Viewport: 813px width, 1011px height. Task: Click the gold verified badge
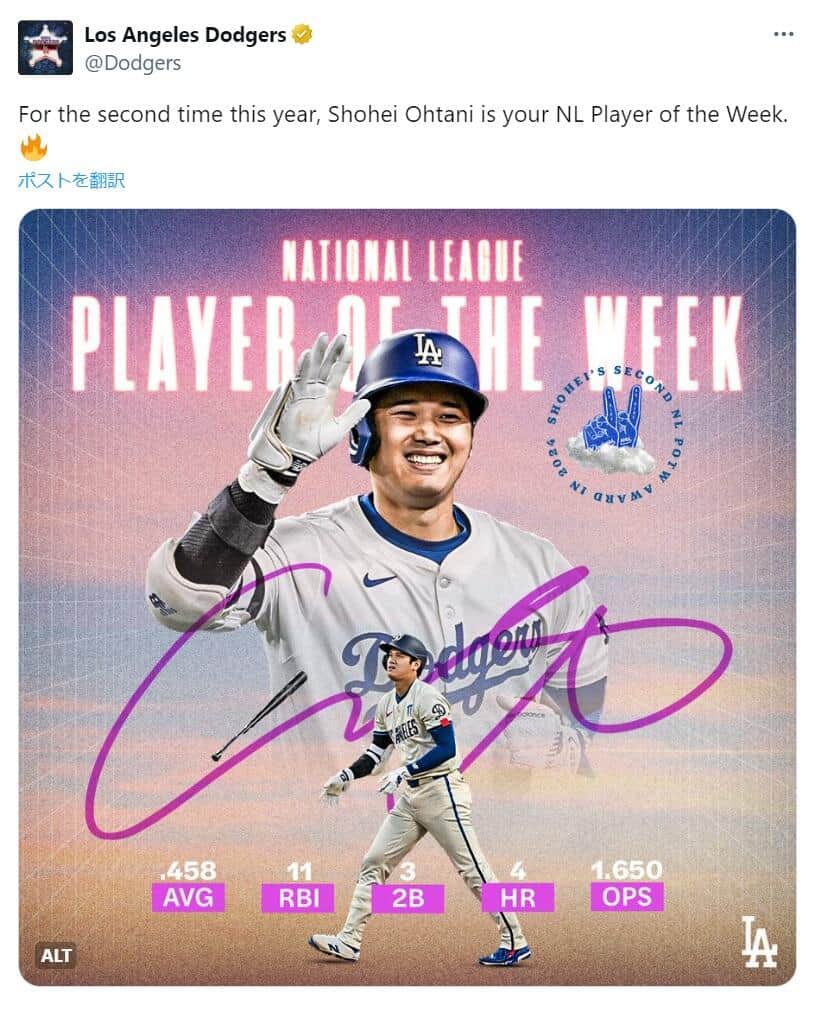click(x=302, y=35)
